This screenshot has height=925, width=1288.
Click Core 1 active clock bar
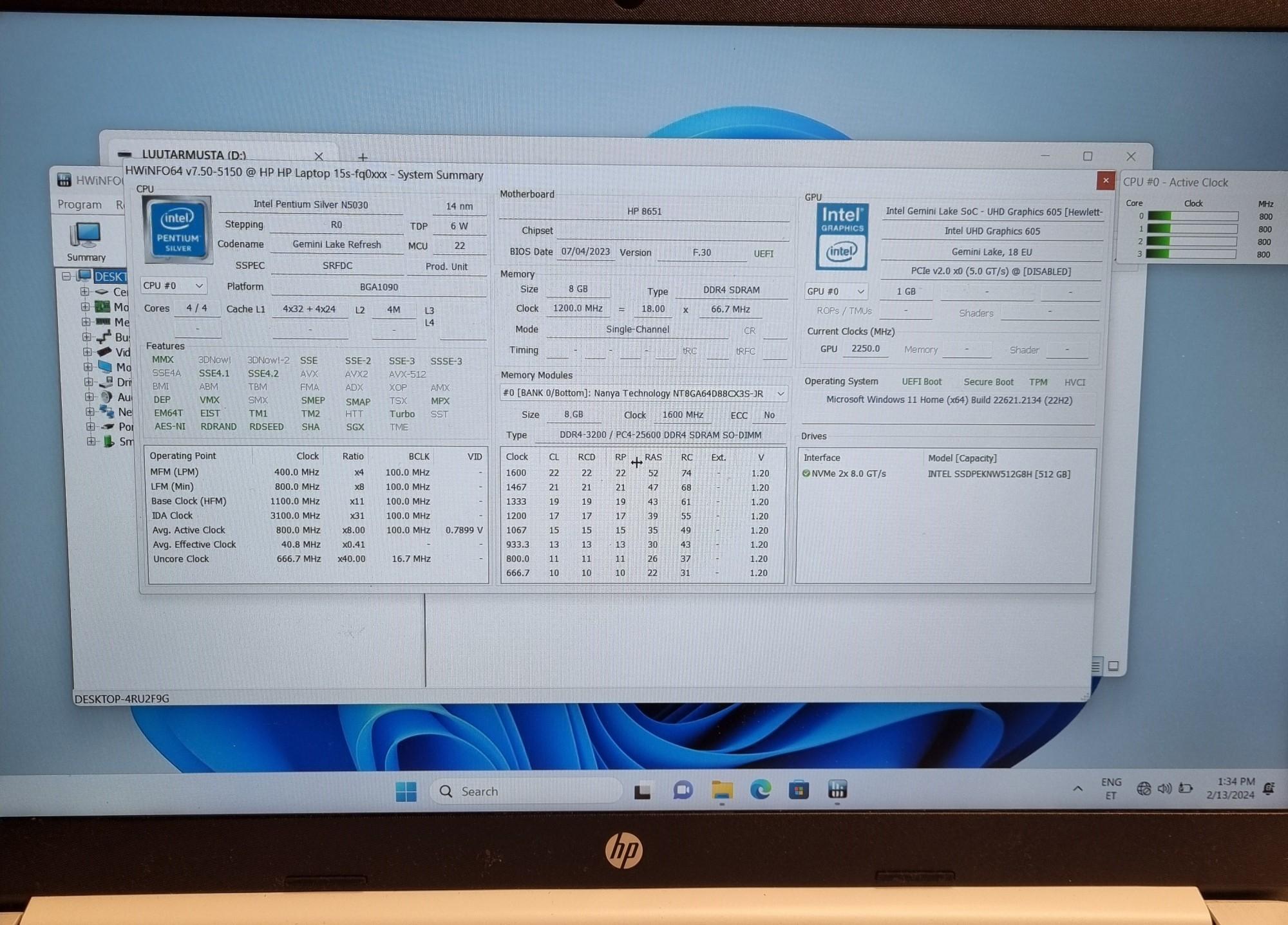pos(1192,229)
